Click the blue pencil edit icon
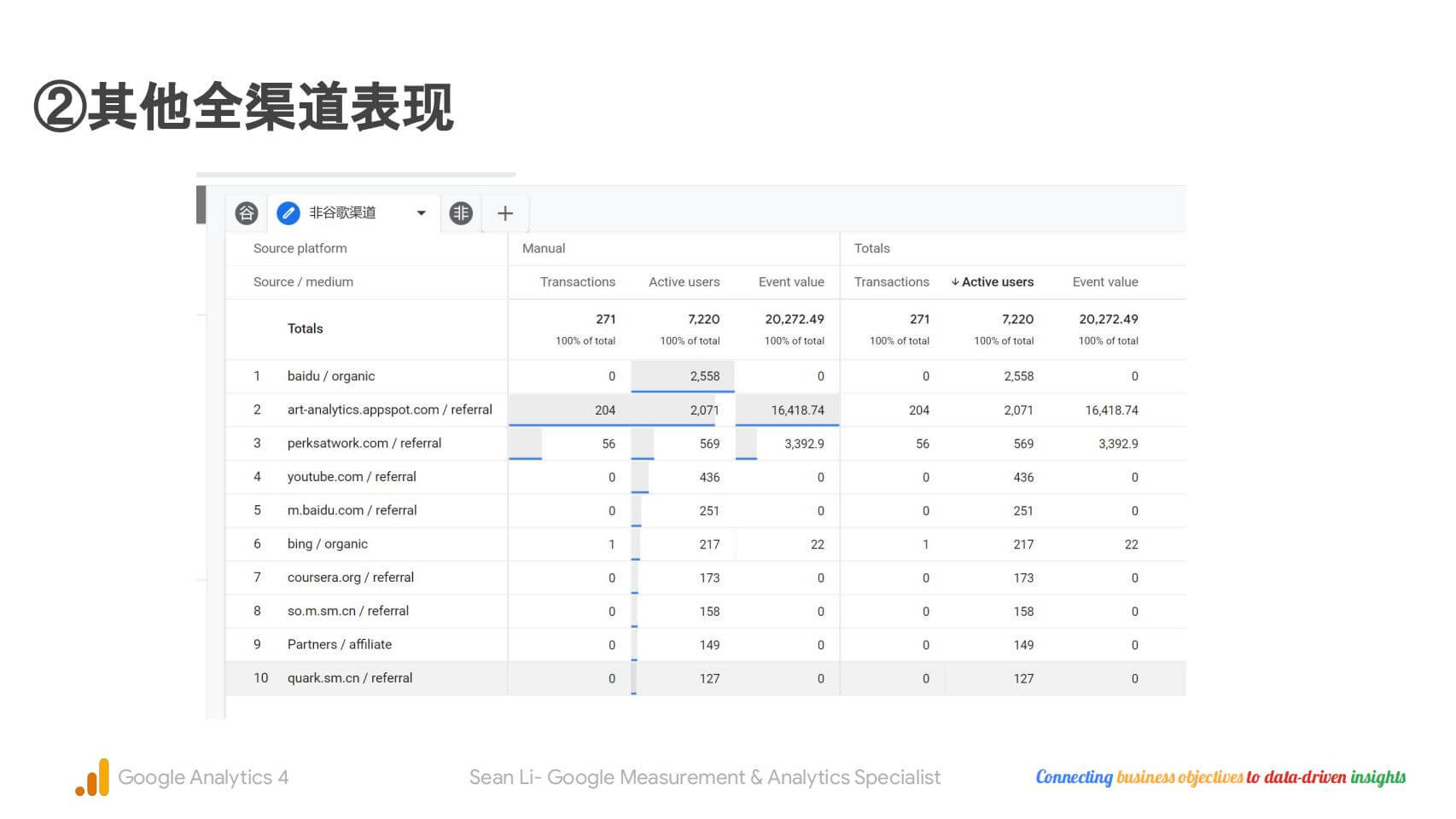This screenshot has height=819, width=1456. point(288,213)
